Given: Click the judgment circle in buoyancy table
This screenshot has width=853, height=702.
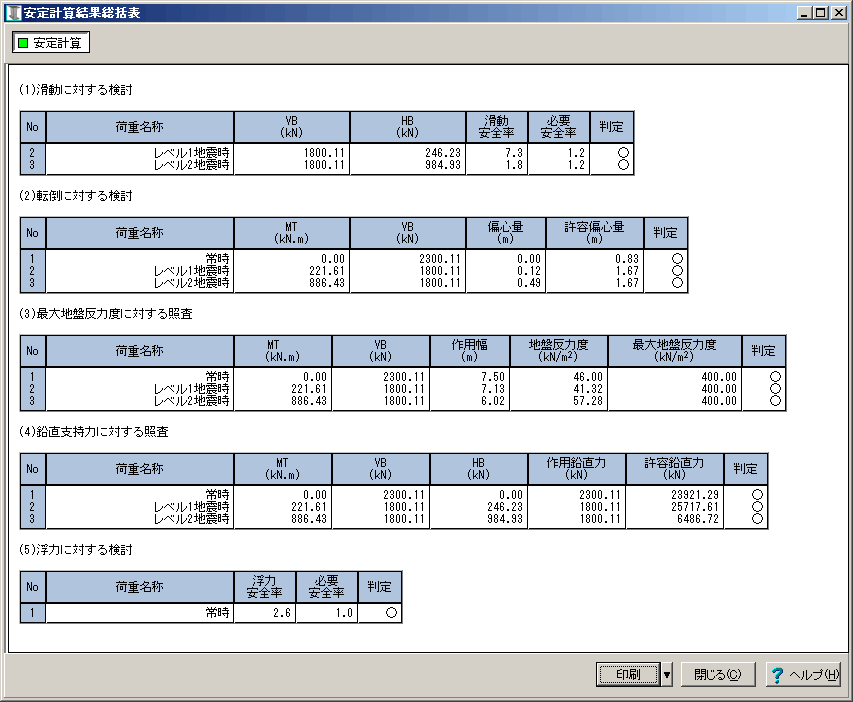Looking at the screenshot, I should coord(391,613).
